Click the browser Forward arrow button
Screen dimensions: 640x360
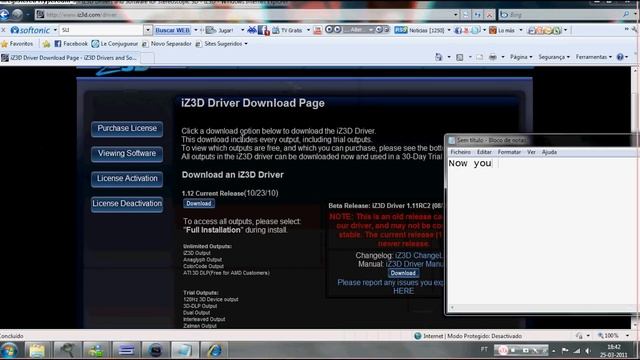17,15
